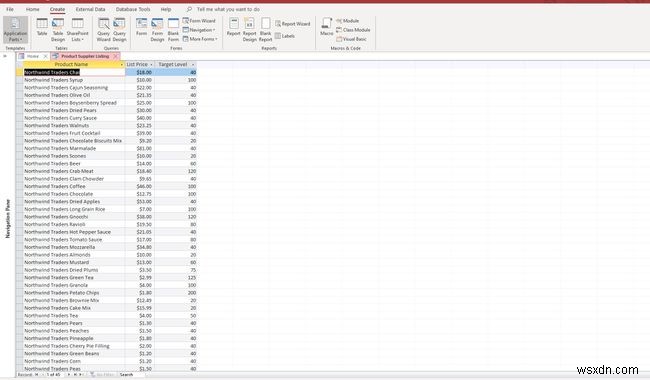Open Report Design
Image resolution: width=650 pixels, height=380 pixels.
[x=250, y=30]
